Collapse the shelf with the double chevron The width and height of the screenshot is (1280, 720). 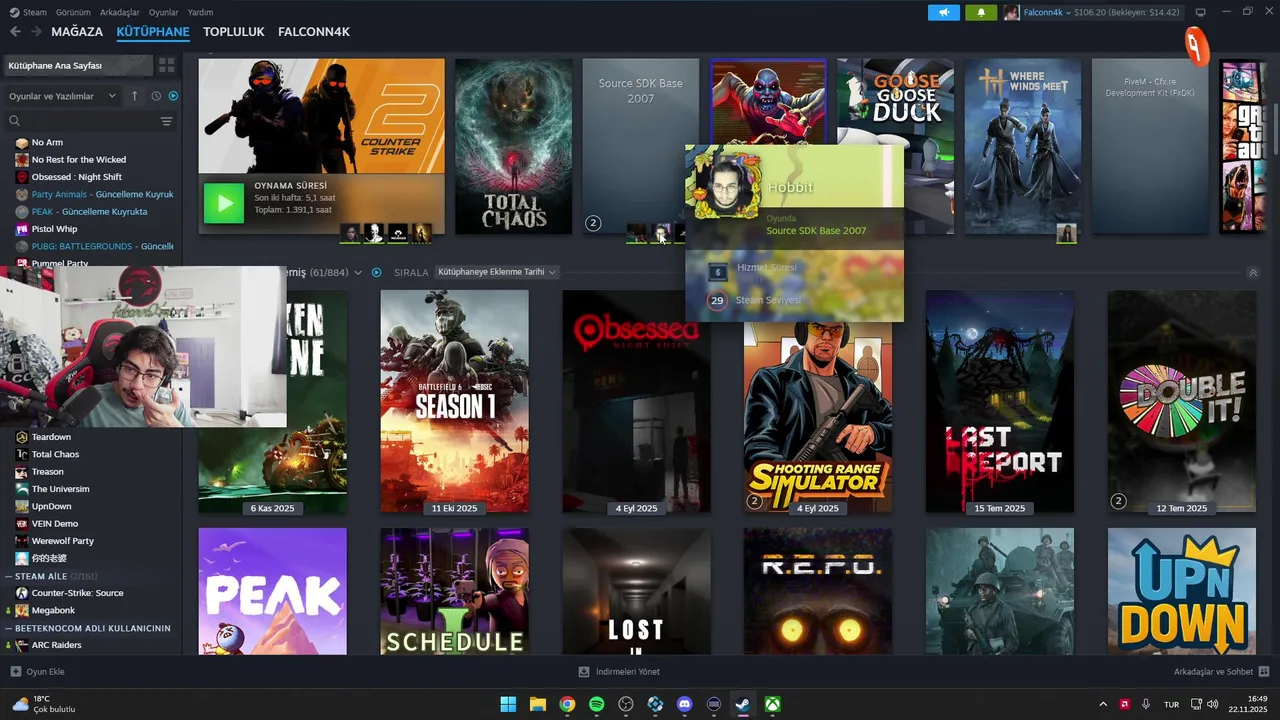1253,273
